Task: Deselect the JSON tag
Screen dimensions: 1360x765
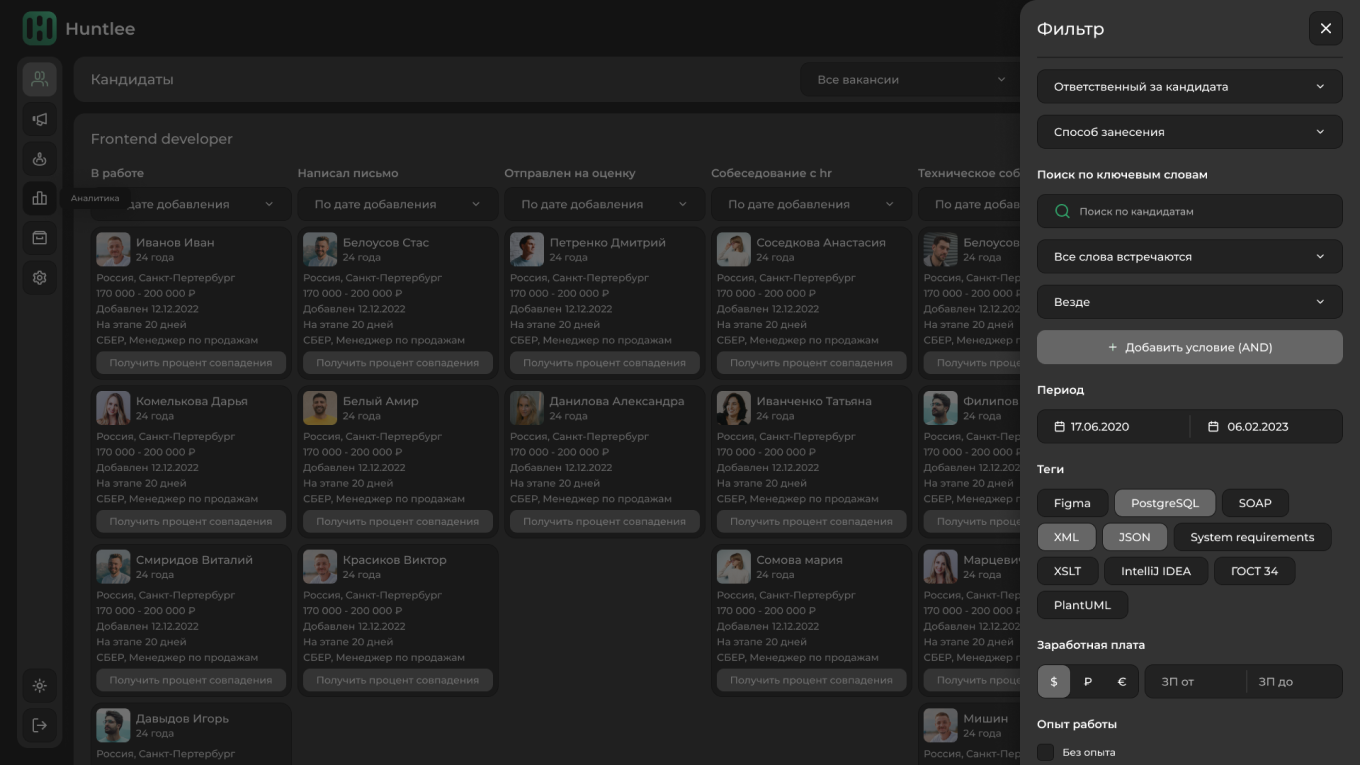Action: tap(1134, 537)
